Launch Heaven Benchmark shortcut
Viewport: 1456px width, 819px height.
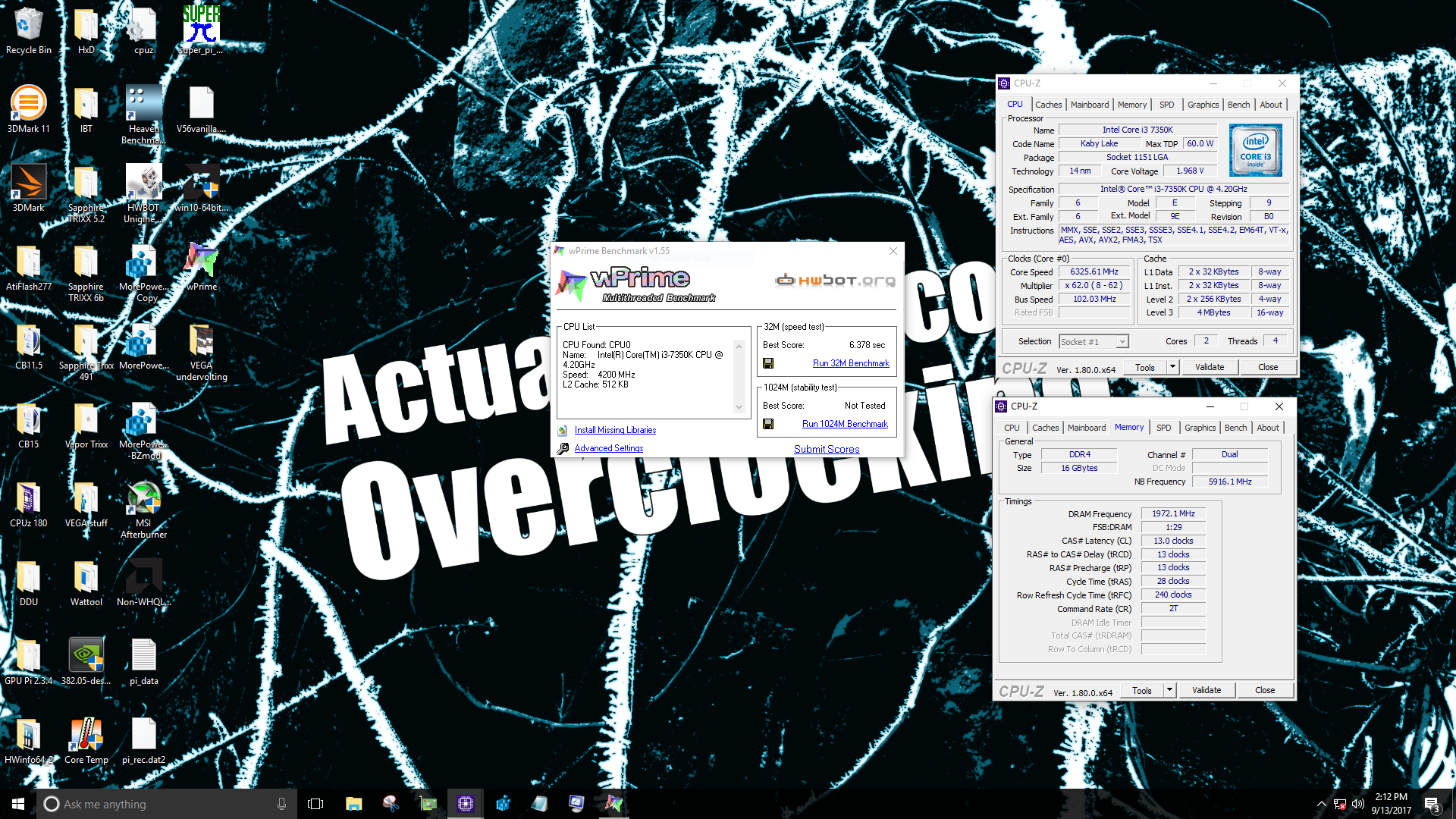coord(143,115)
